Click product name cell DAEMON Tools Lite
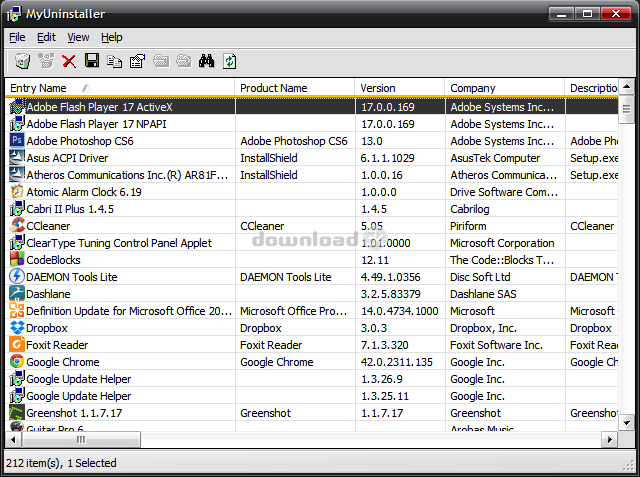This screenshot has height=477, width=640. [286, 277]
